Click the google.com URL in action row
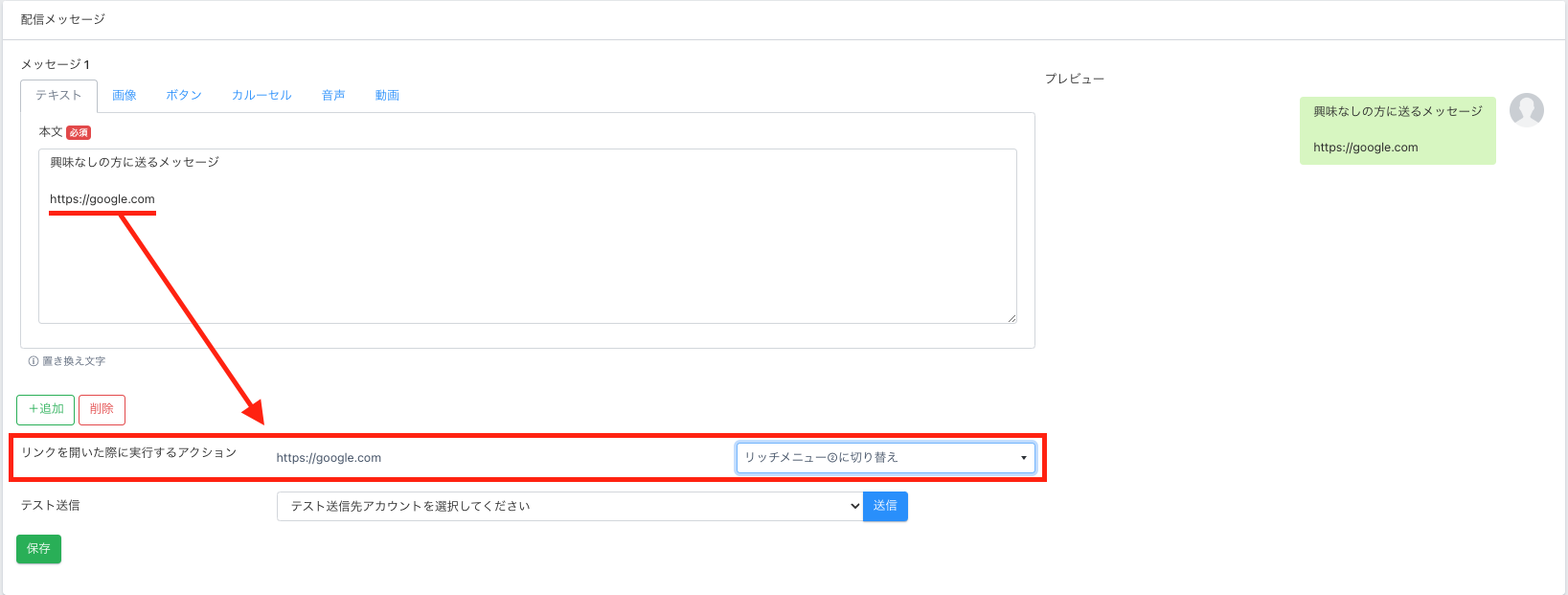 click(x=329, y=458)
